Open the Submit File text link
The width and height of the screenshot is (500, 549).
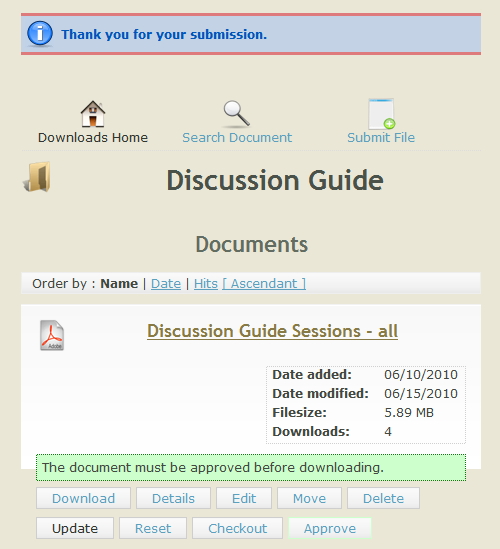tap(381, 138)
